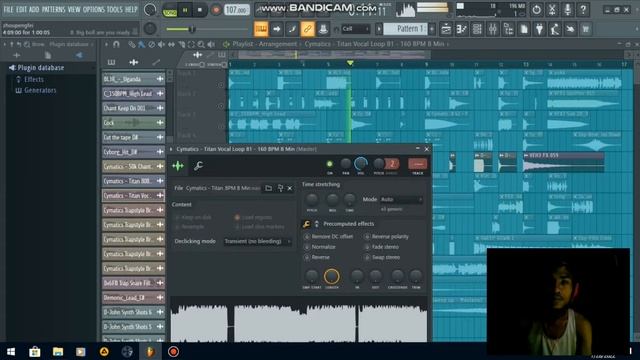The width and height of the screenshot is (640, 360).
Task: Select the playlist mute tool
Action: 162,44
